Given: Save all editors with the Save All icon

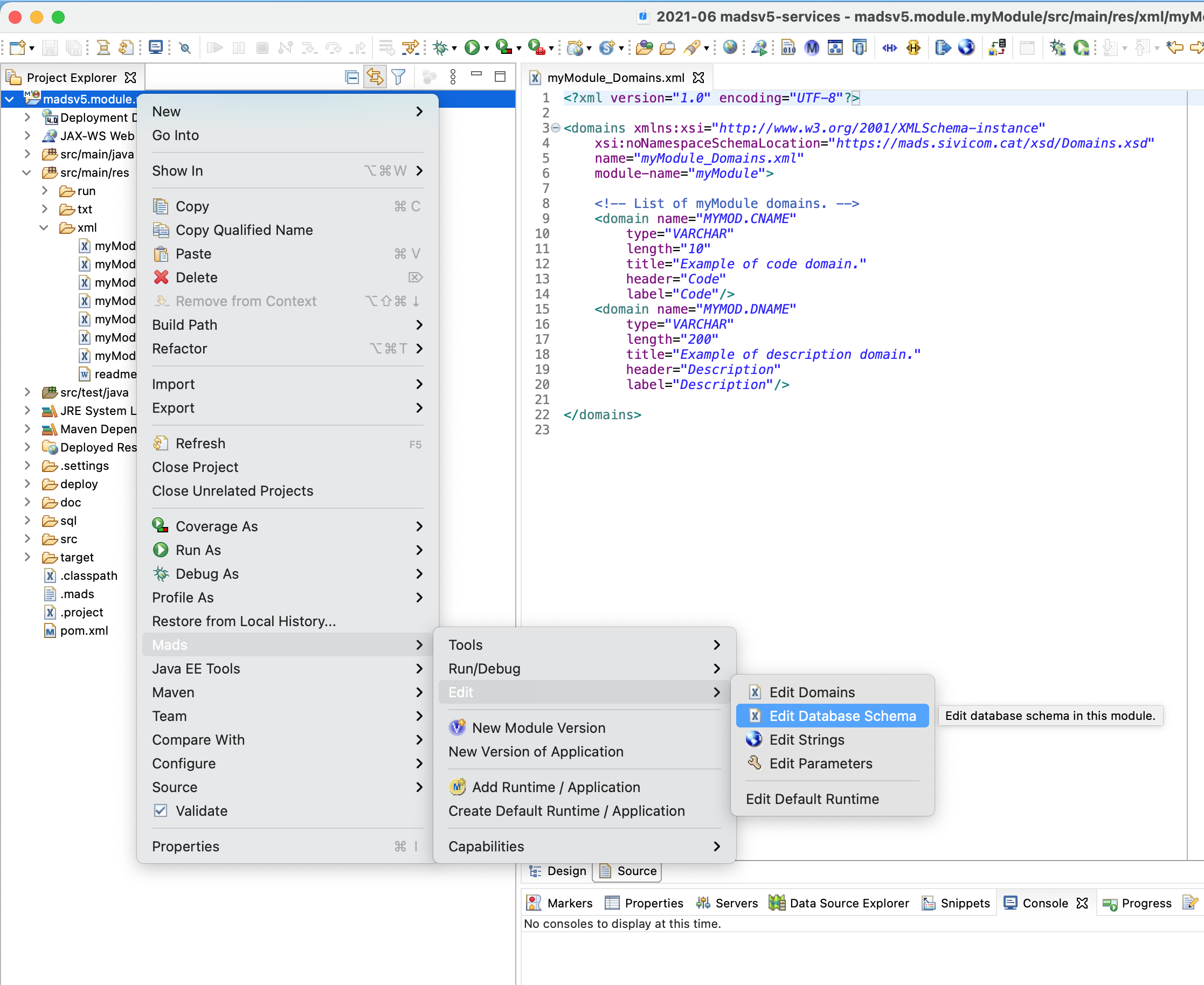Looking at the screenshot, I should (73, 47).
